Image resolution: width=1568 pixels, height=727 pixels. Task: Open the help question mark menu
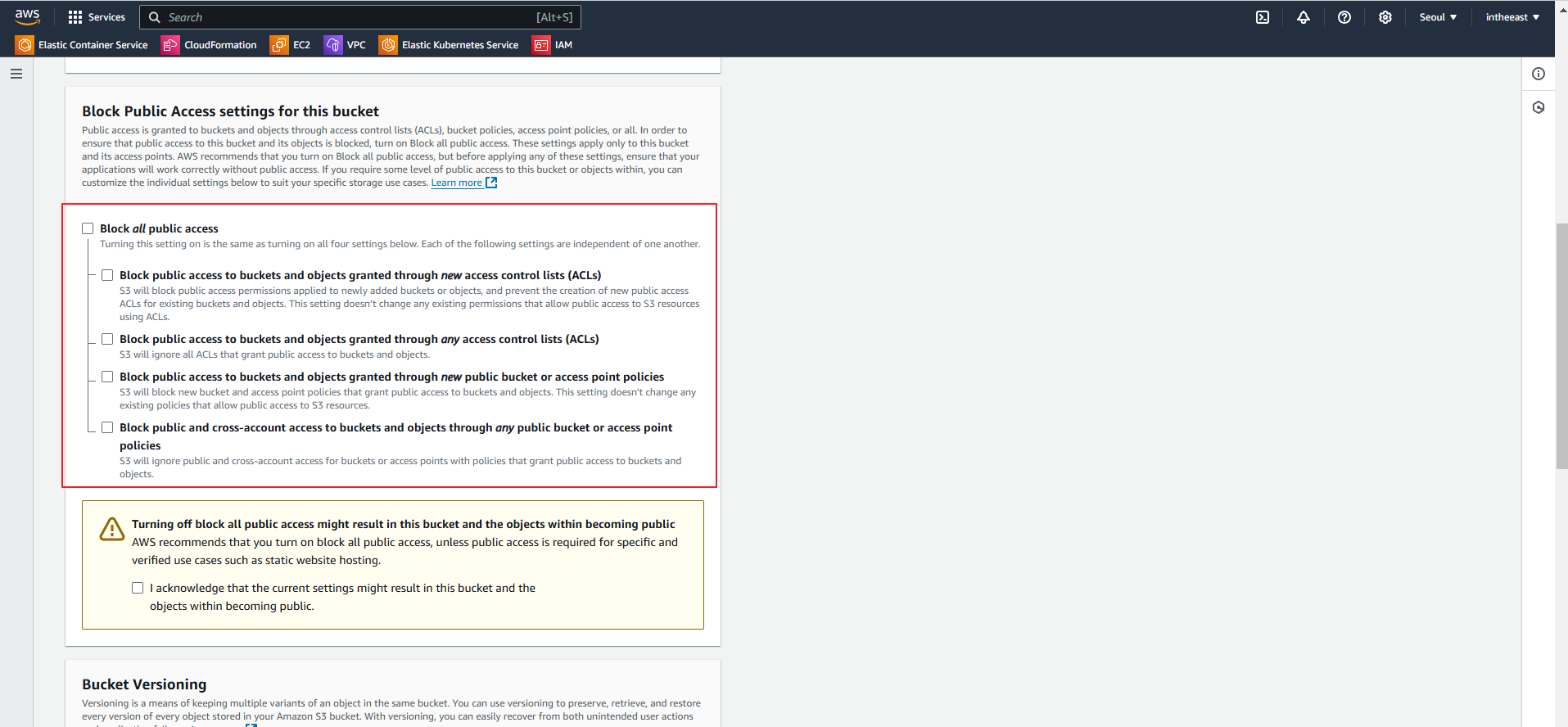point(1344,17)
